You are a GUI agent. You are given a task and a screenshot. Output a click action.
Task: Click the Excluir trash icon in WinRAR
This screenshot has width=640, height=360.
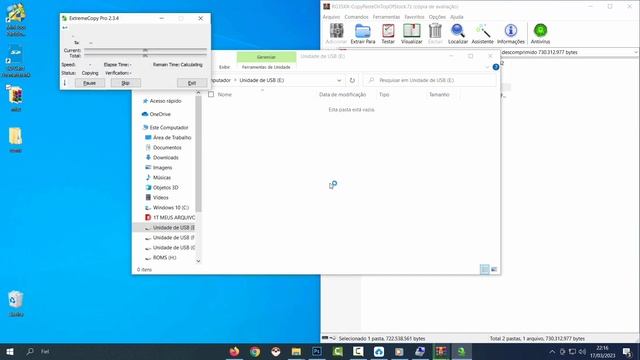click(x=435, y=33)
